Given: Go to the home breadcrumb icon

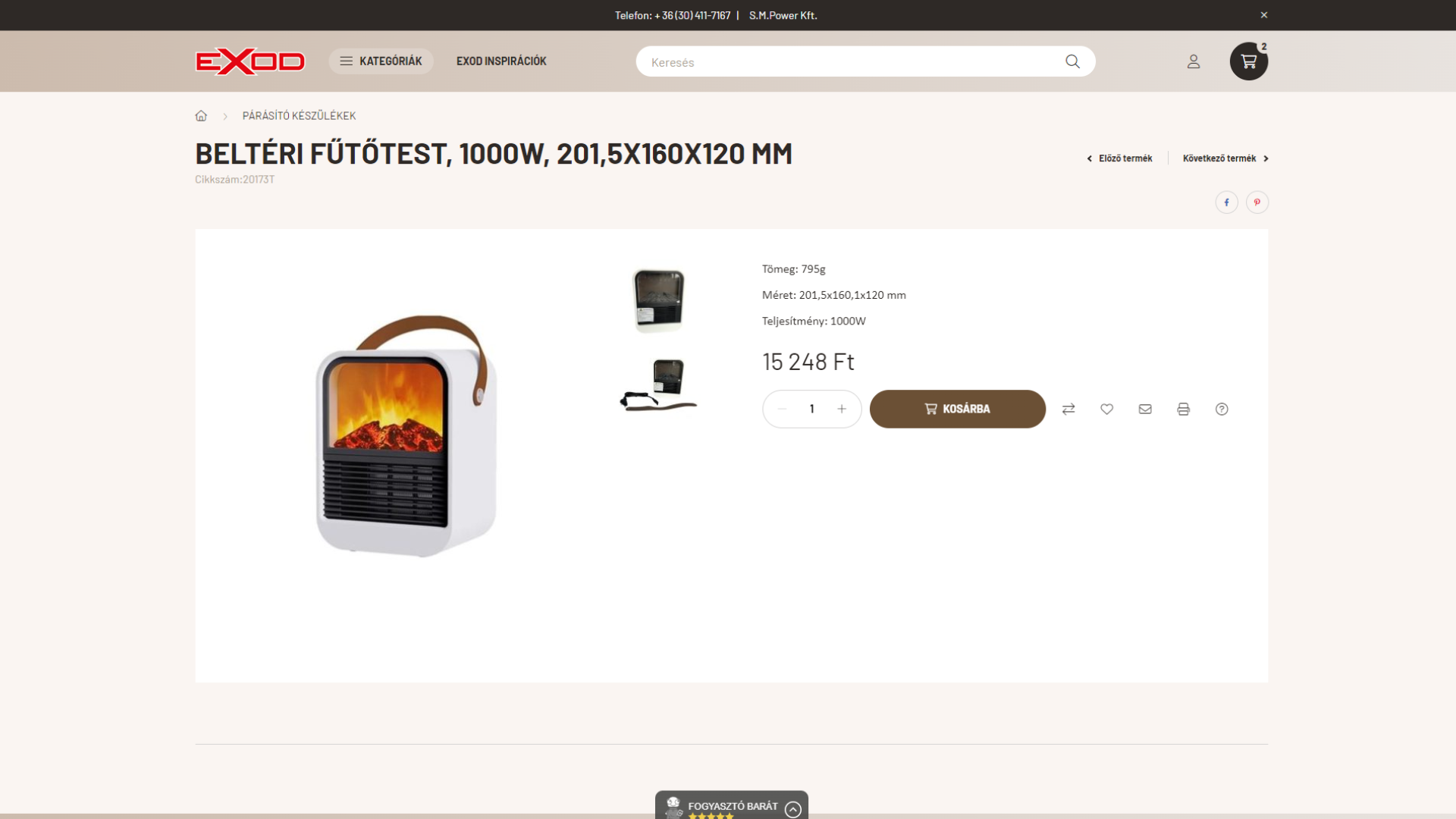Looking at the screenshot, I should 201,116.
